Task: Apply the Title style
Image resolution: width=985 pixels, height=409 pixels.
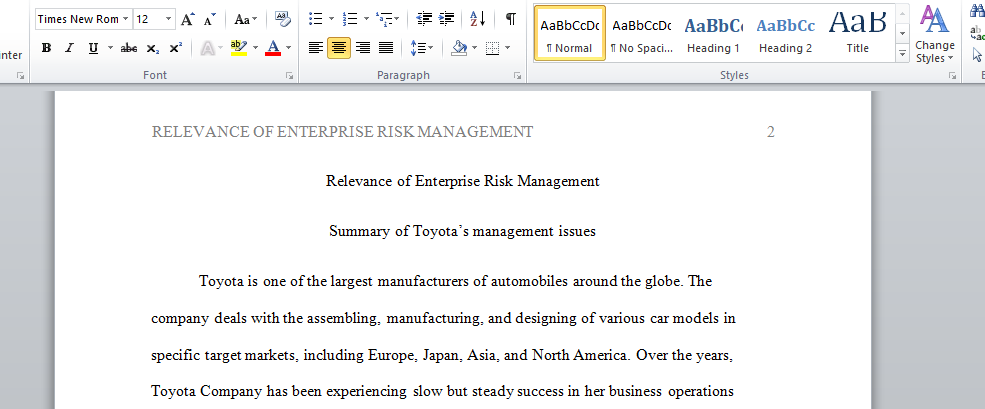Action: pos(857,33)
